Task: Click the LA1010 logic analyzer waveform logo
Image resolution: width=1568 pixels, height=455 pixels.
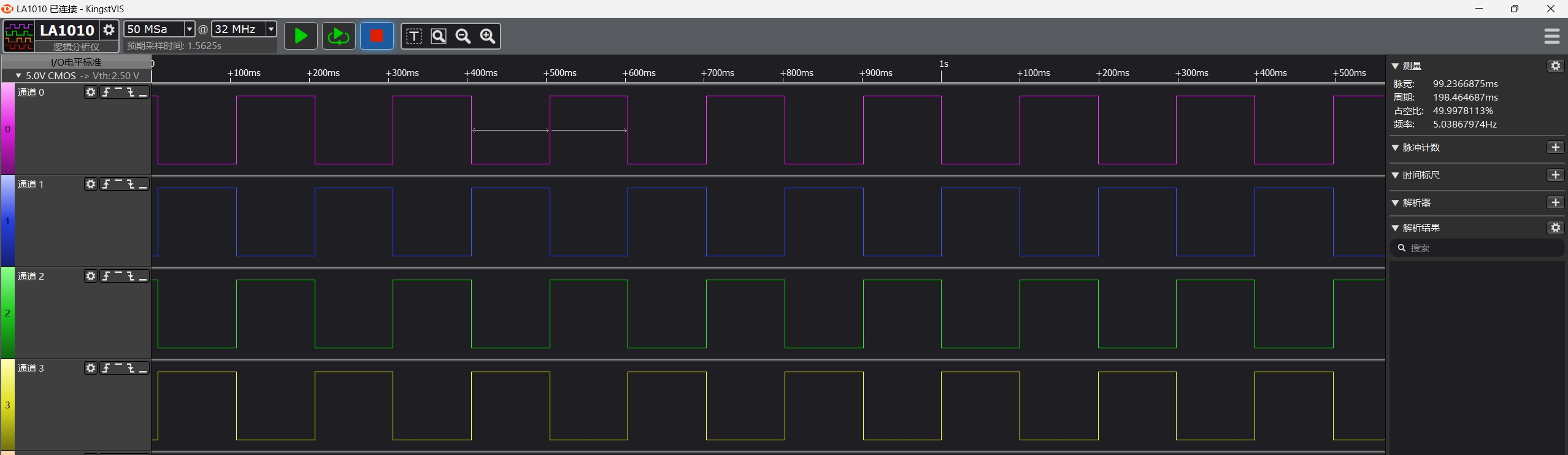Action: (x=19, y=37)
